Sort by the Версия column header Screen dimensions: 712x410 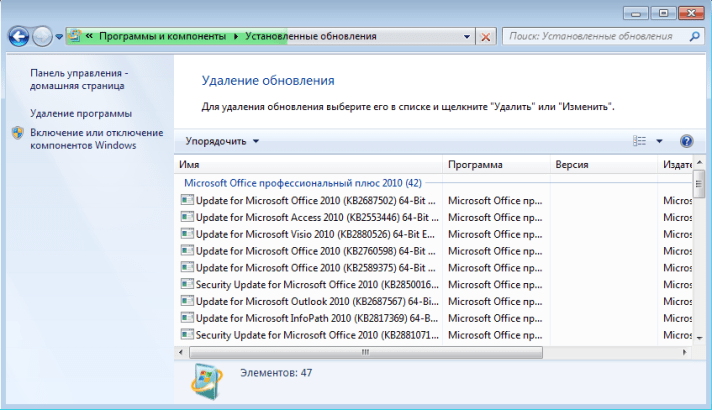(x=603, y=165)
